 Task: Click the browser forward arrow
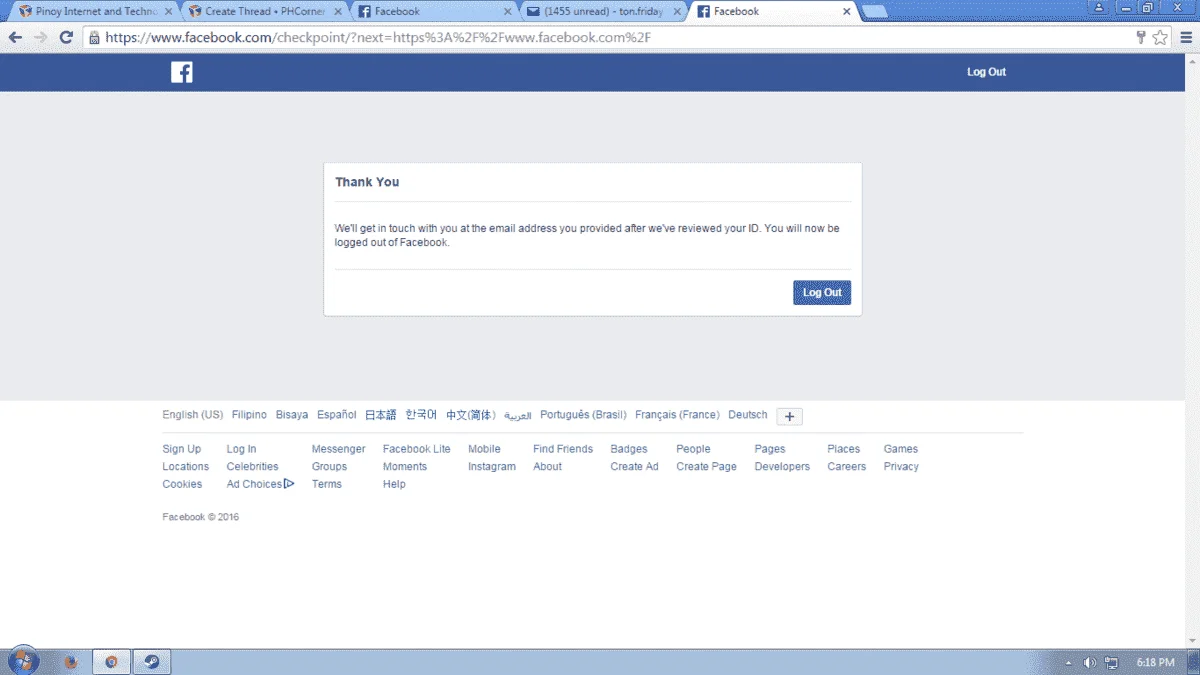(40, 37)
